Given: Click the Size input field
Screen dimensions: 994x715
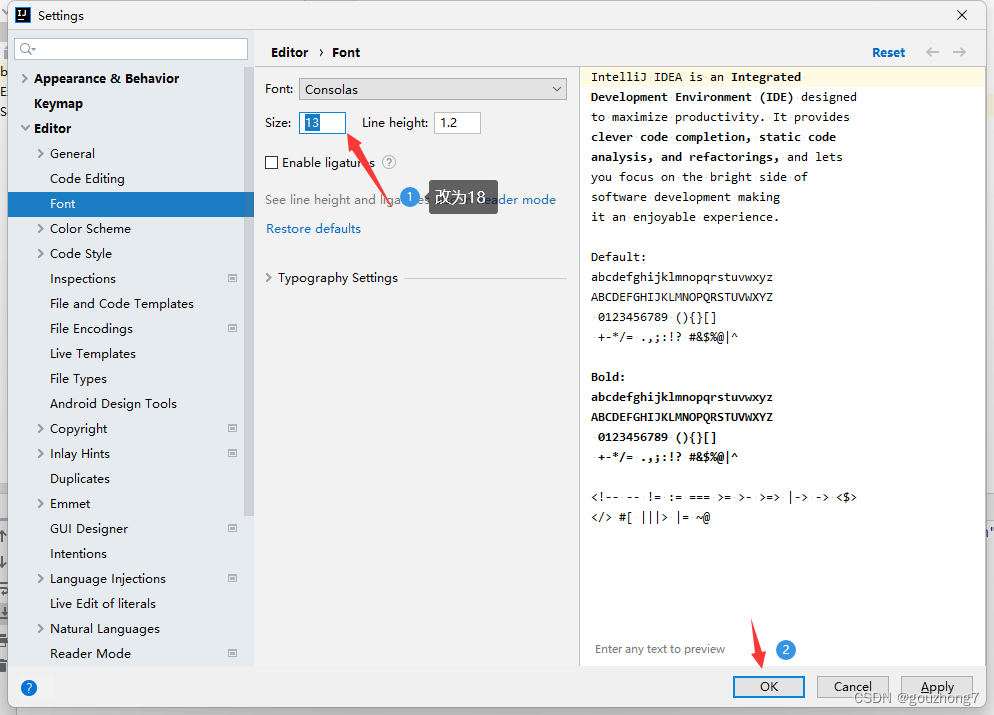Looking at the screenshot, I should pyautogui.click(x=322, y=122).
